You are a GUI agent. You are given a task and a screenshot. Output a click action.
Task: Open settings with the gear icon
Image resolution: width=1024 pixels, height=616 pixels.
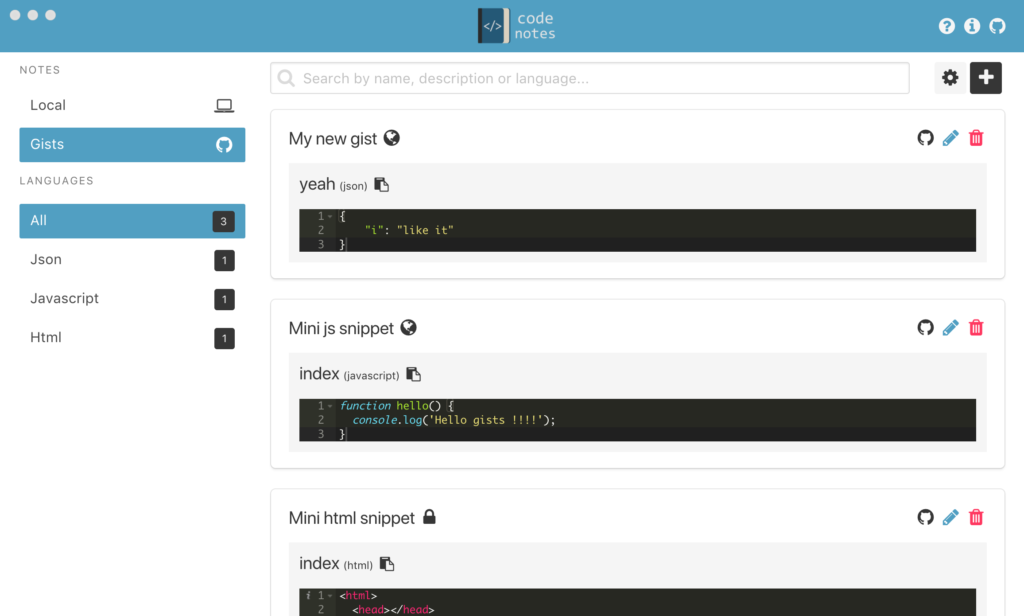pyautogui.click(x=950, y=78)
